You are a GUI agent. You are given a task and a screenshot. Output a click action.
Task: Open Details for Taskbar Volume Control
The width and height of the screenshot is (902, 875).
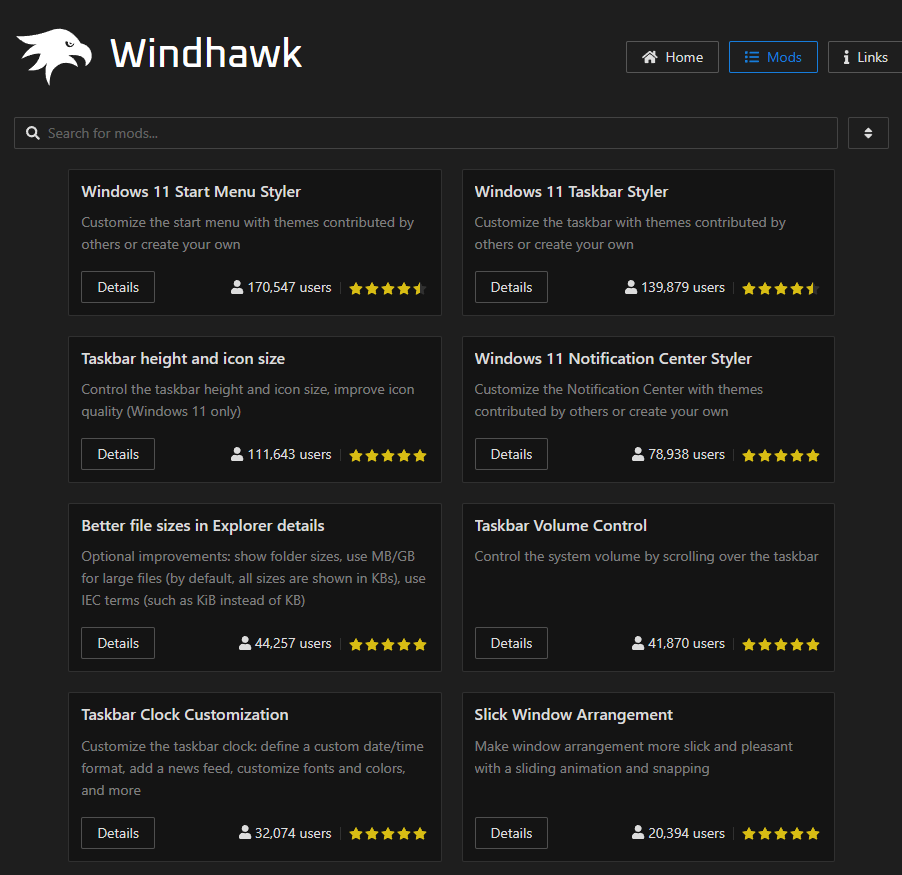coord(511,643)
